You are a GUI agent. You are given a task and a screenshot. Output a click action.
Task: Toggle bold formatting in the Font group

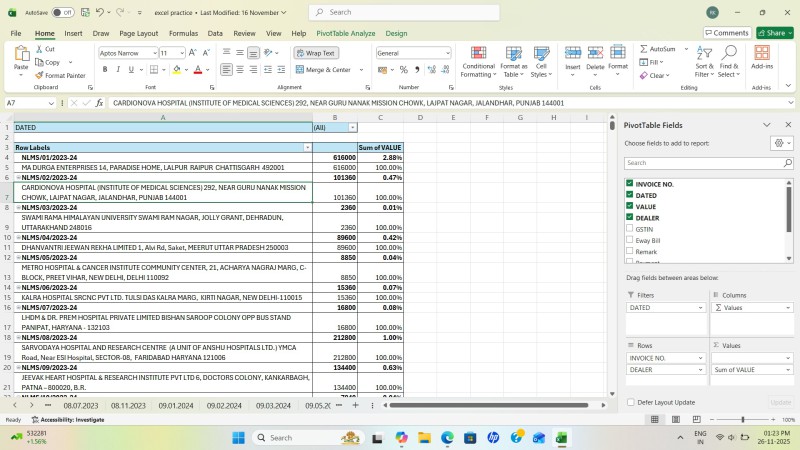(x=104, y=70)
